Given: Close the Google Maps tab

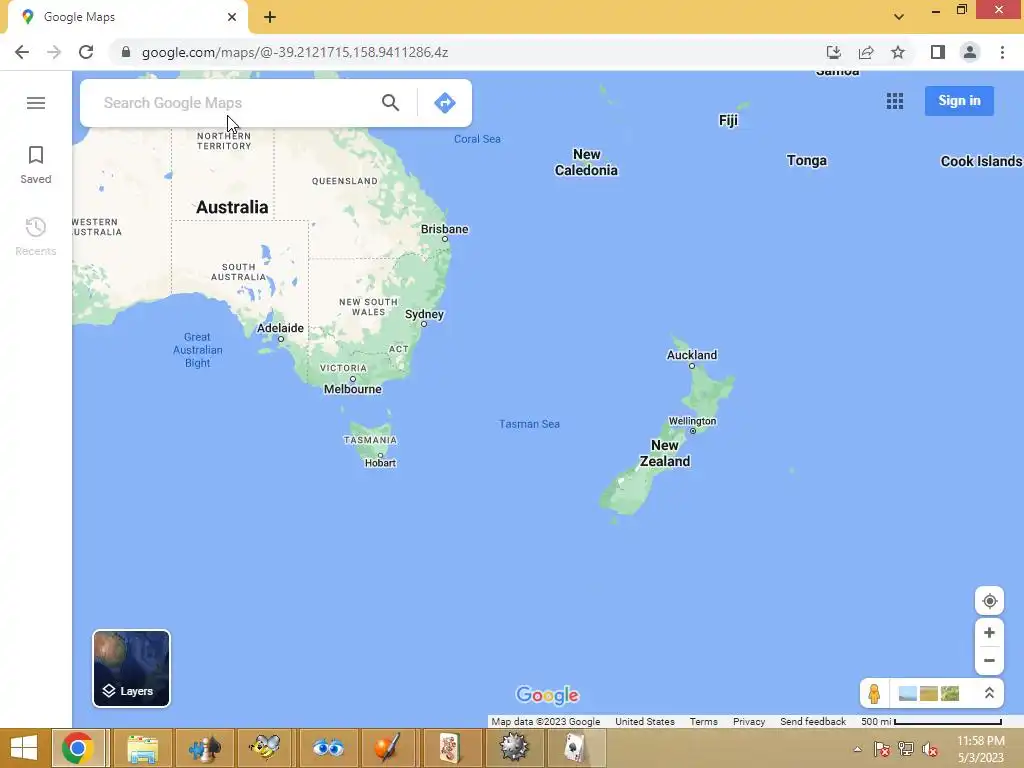Looking at the screenshot, I should (232, 17).
